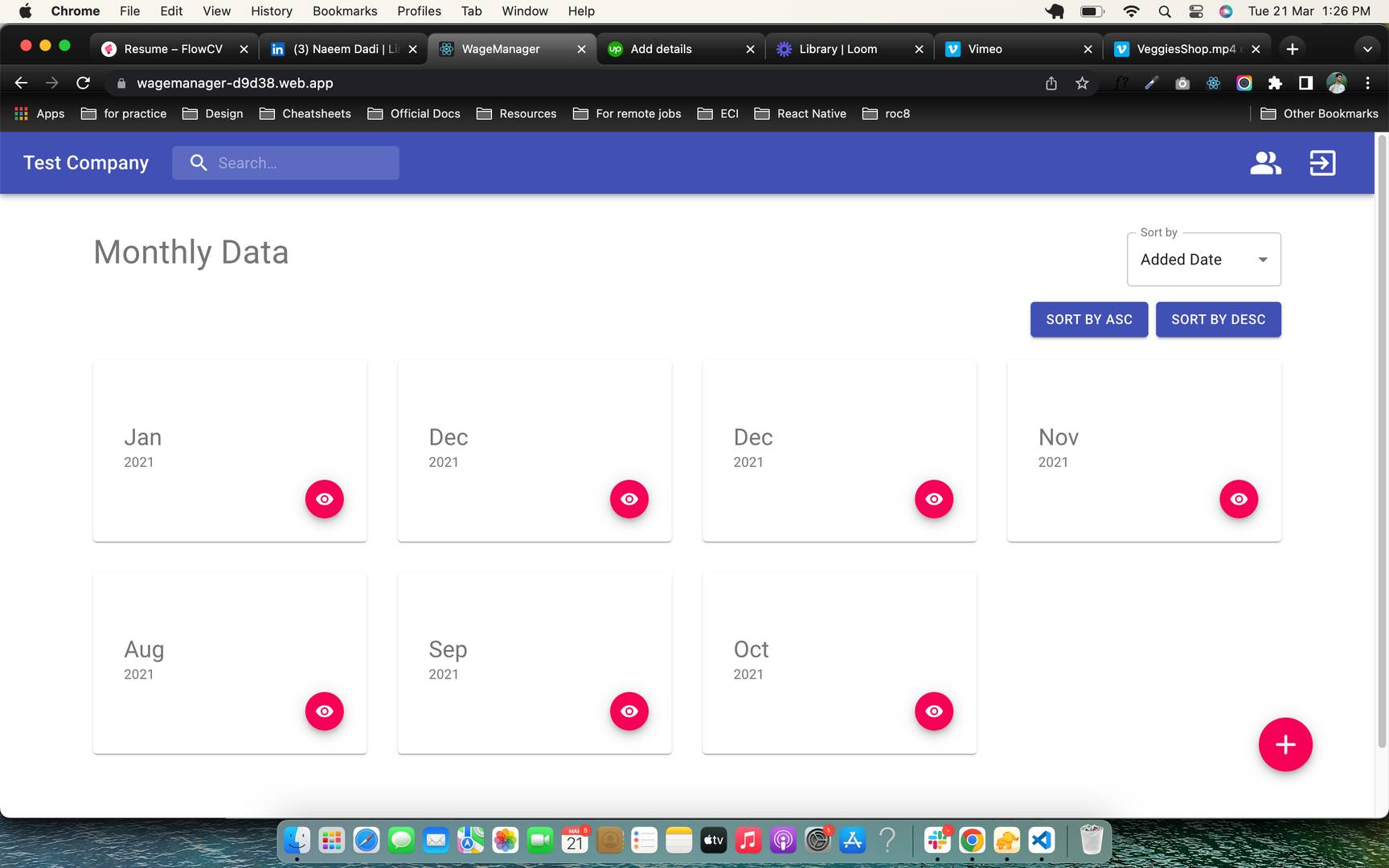
Task: View Jan 2021 data with eye button
Action: [324, 499]
